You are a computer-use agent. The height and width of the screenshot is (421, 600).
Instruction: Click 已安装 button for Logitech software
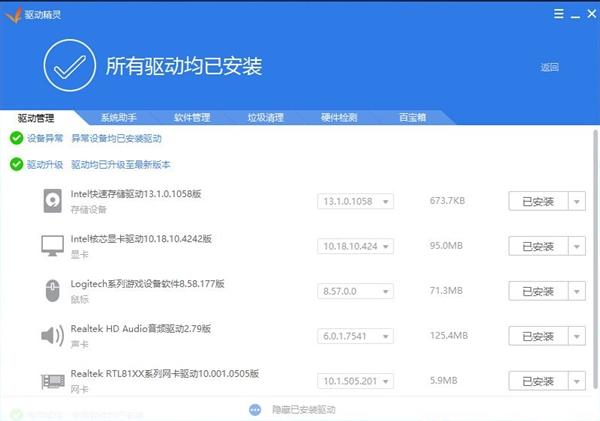(x=538, y=291)
